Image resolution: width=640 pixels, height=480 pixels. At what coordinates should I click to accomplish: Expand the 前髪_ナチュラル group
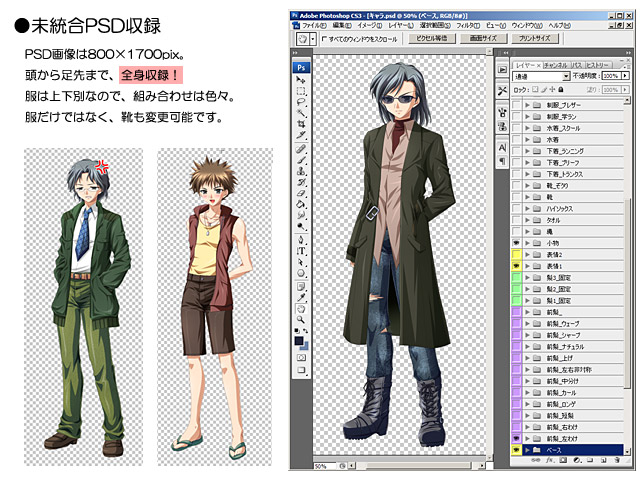528,347
